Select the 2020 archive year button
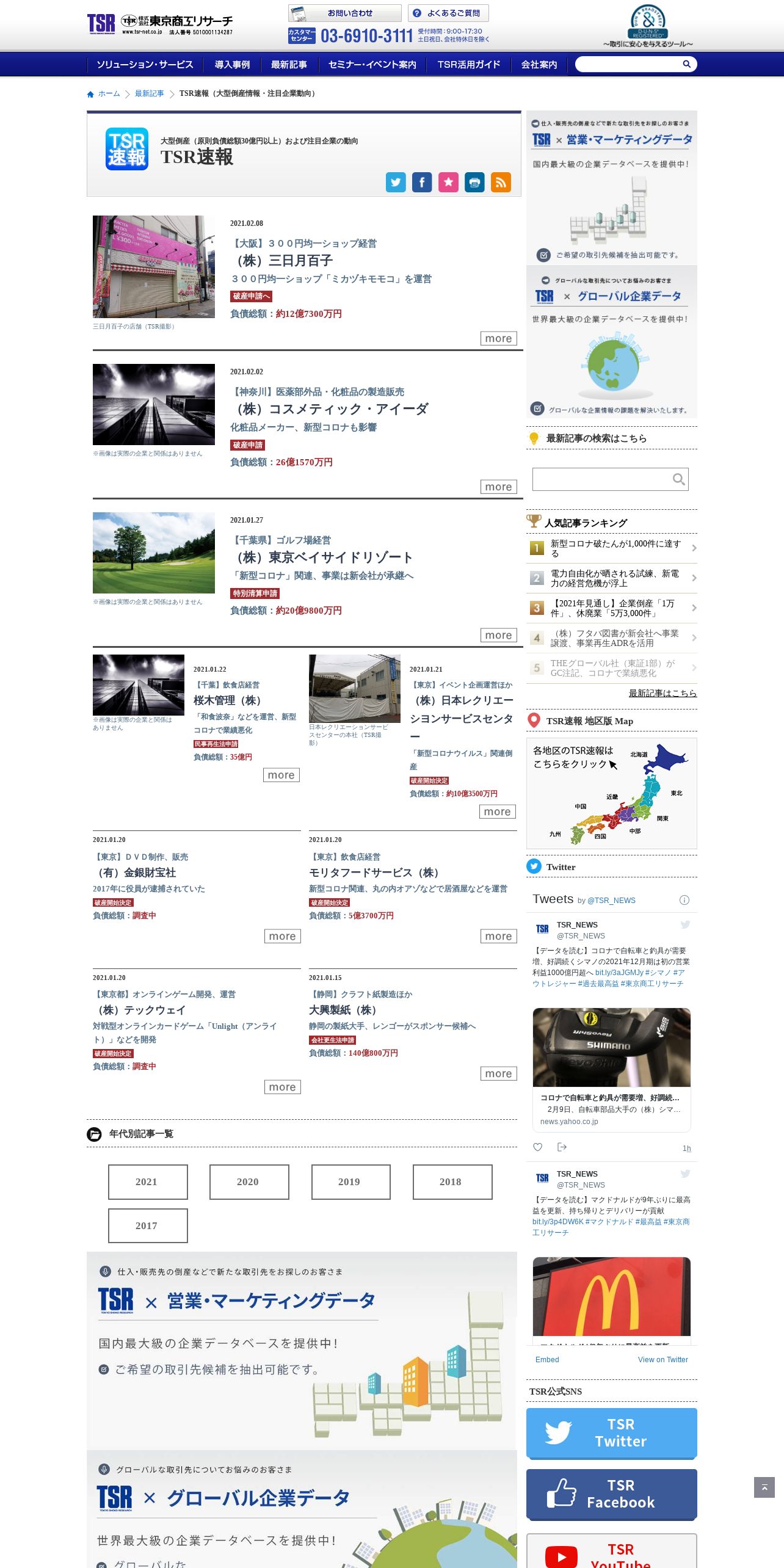Image resolution: width=784 pixels, height=1568 pixels. [249, 1181]
